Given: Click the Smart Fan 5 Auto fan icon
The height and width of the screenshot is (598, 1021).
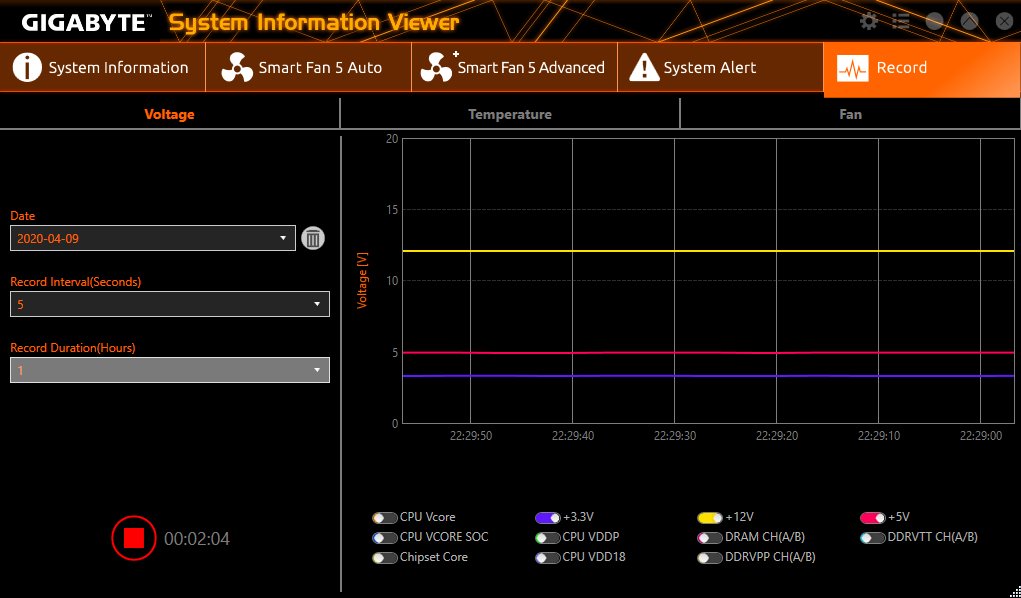Looking at the screenshot, I should [237, 68].
